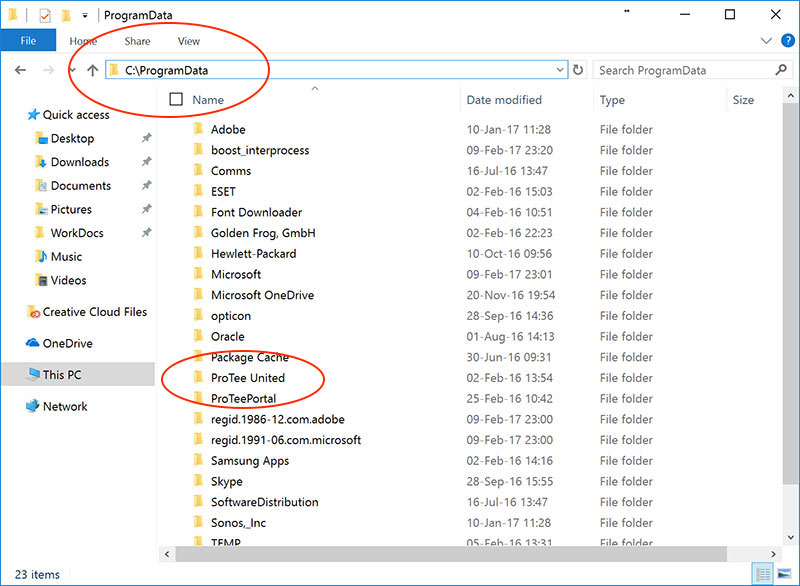This screenshot has width=800, height=586.
Task: Sort by Size column header
Action: pos(743,99)
